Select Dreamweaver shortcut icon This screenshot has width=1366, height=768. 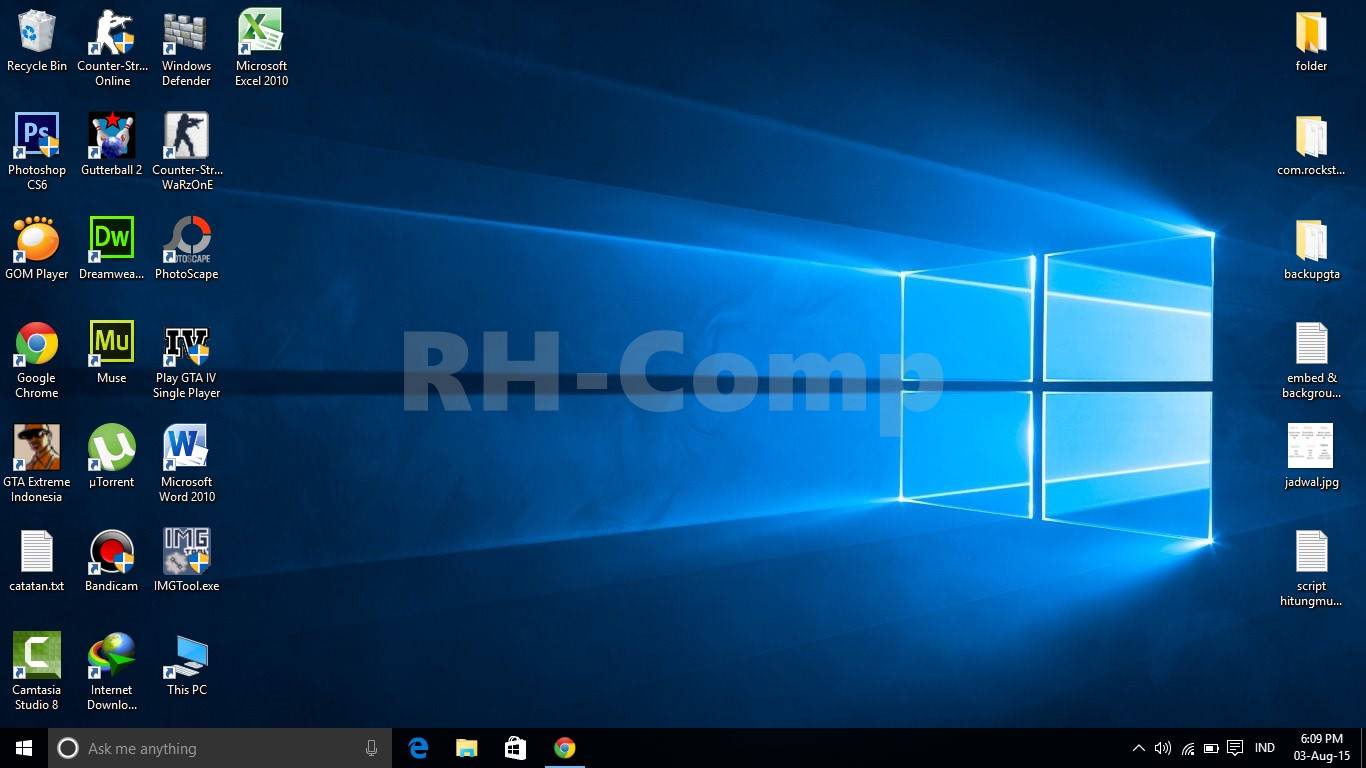point(112,249)
